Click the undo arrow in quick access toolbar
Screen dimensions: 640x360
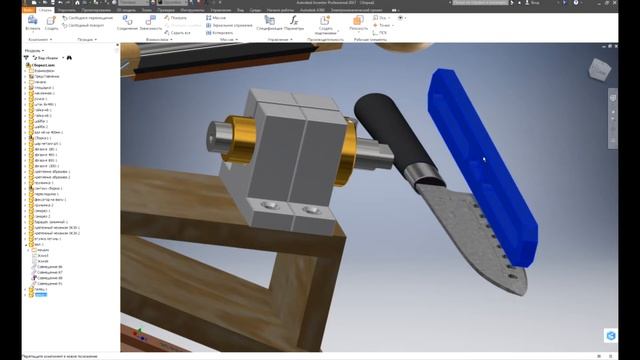coord(61,2)
